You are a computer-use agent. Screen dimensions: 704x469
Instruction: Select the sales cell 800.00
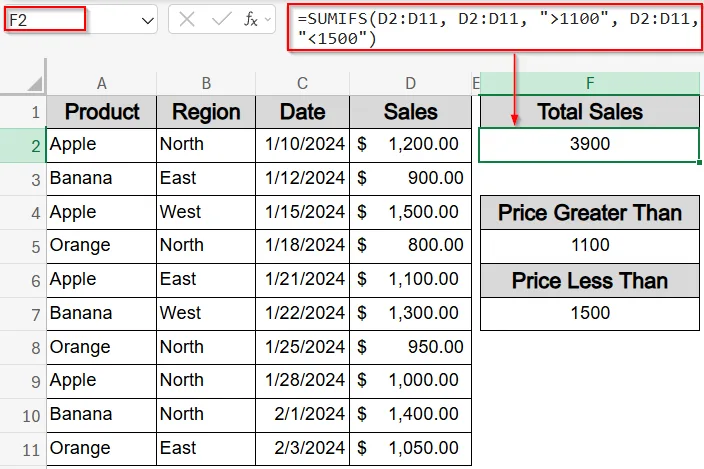coord(410,246)
